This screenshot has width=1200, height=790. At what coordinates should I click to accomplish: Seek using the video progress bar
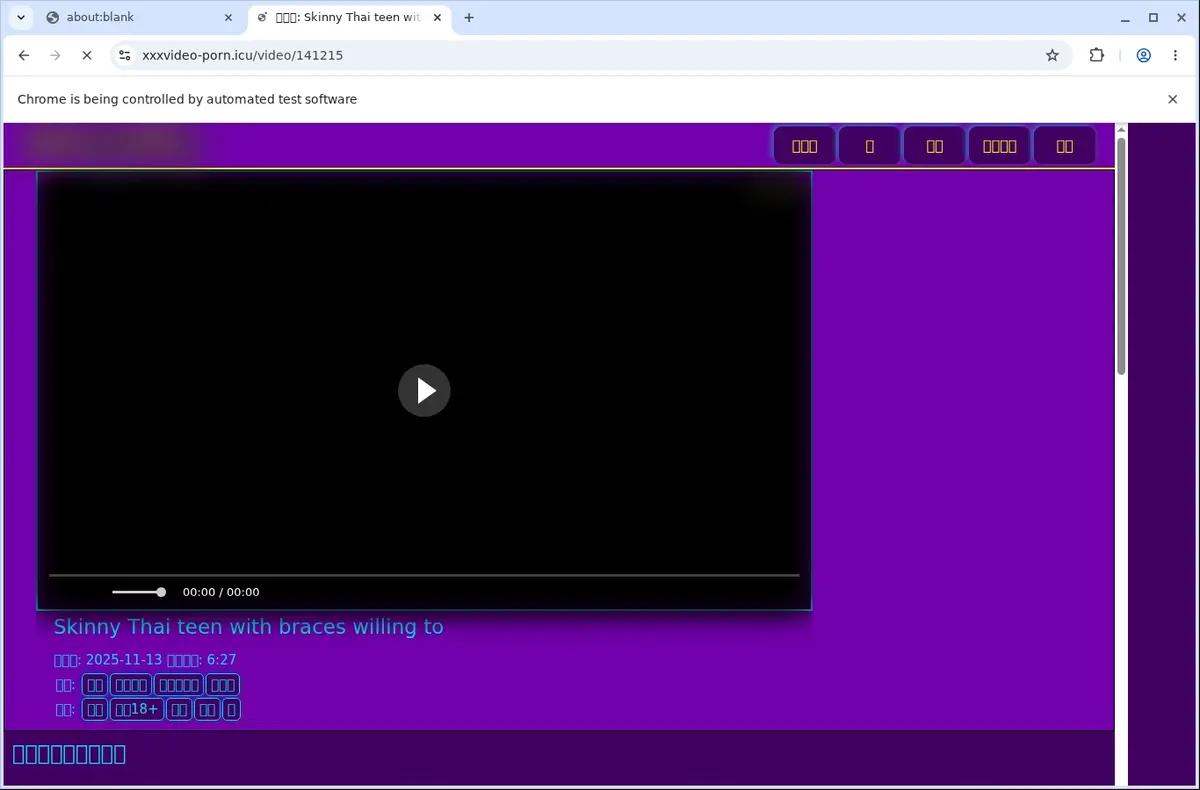coord(424,575)
